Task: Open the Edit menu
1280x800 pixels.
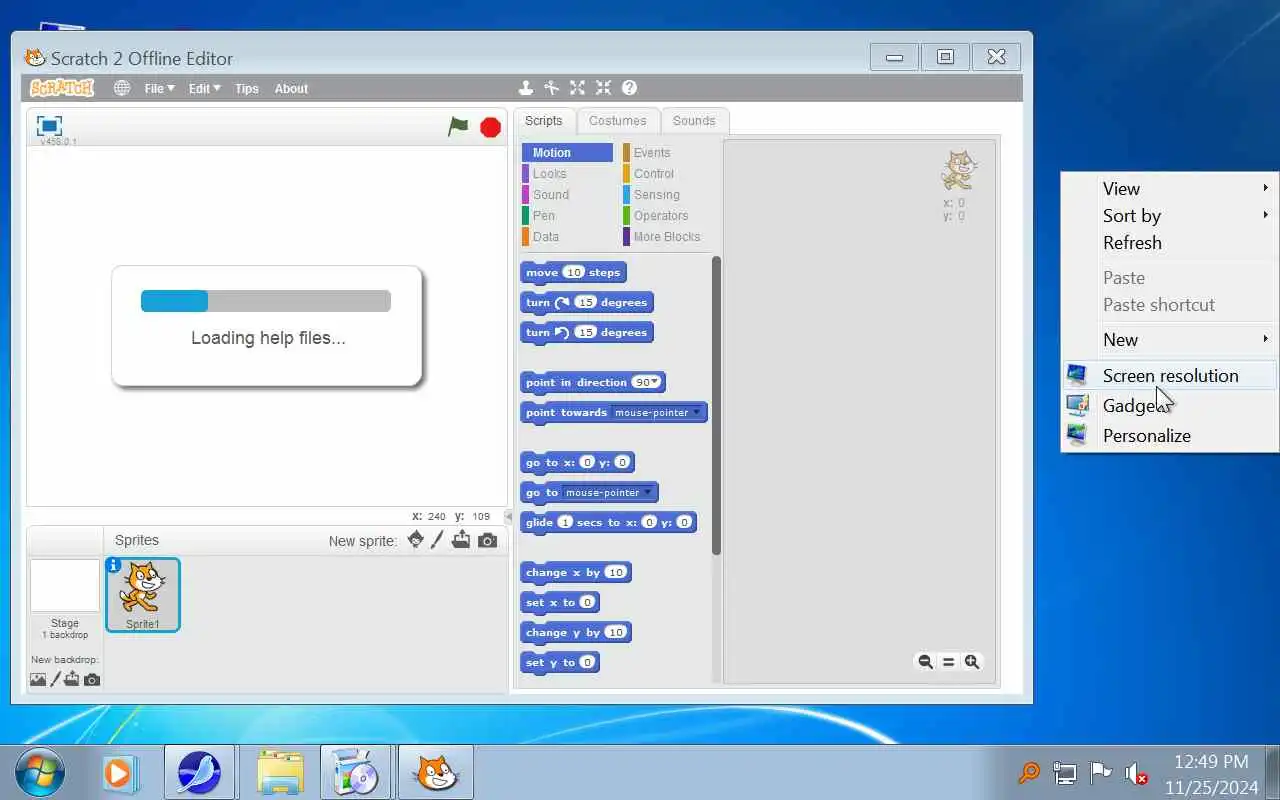Action: pos(205,88)
